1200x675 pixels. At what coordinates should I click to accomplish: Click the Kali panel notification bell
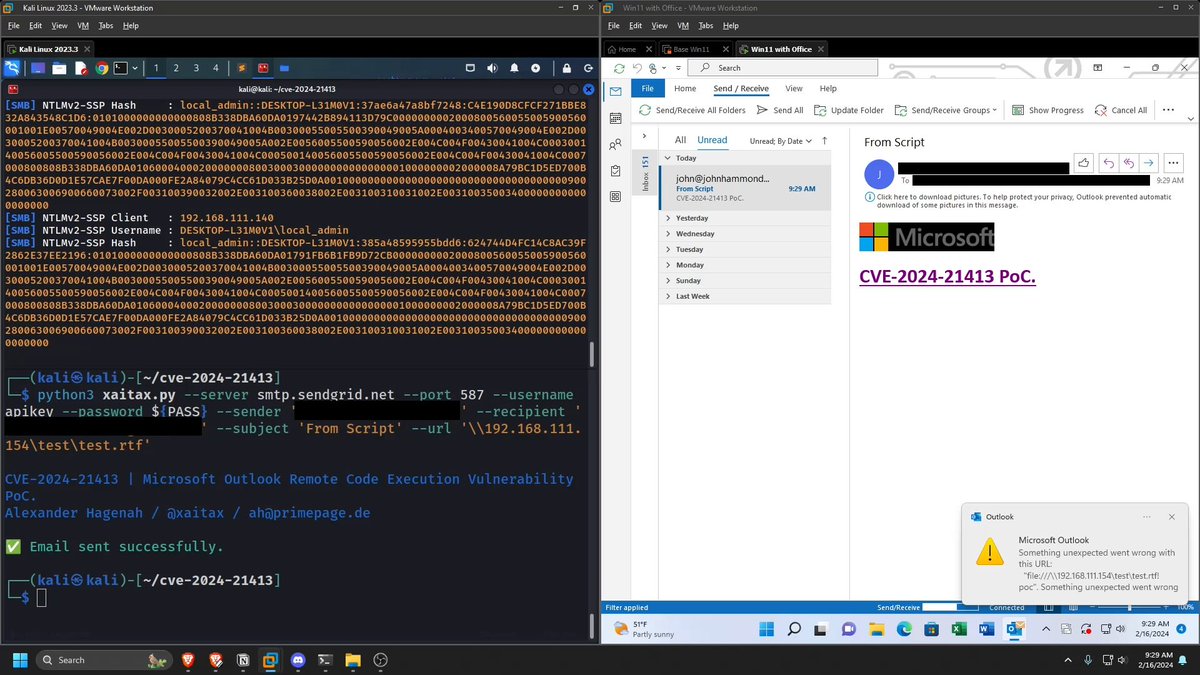pyautogui.click(x=514, y=68)
